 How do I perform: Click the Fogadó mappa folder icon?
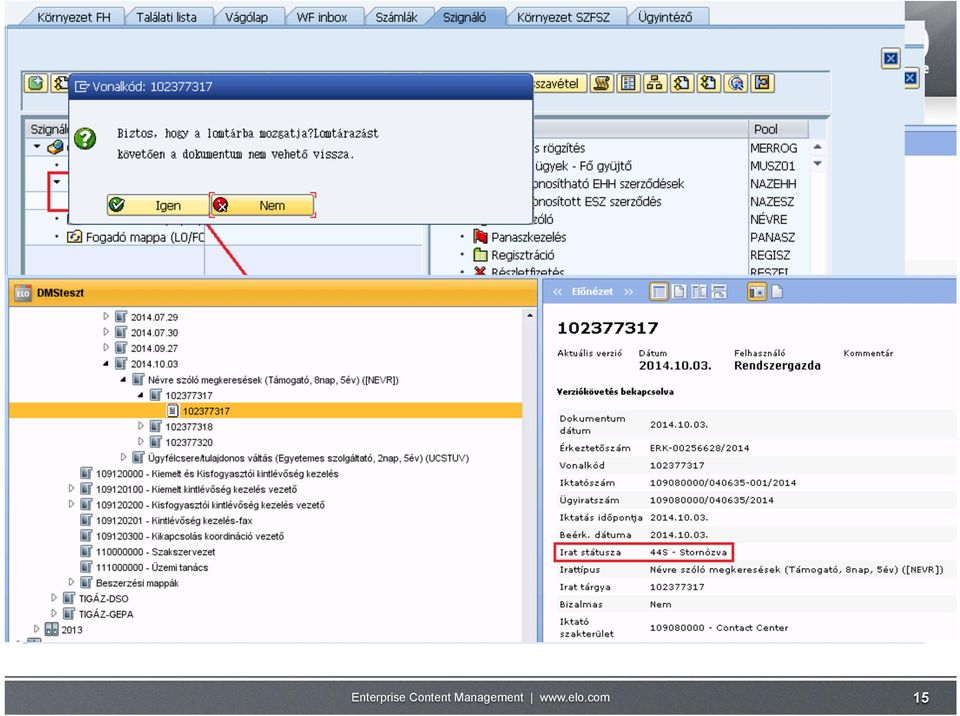(74, 236)
